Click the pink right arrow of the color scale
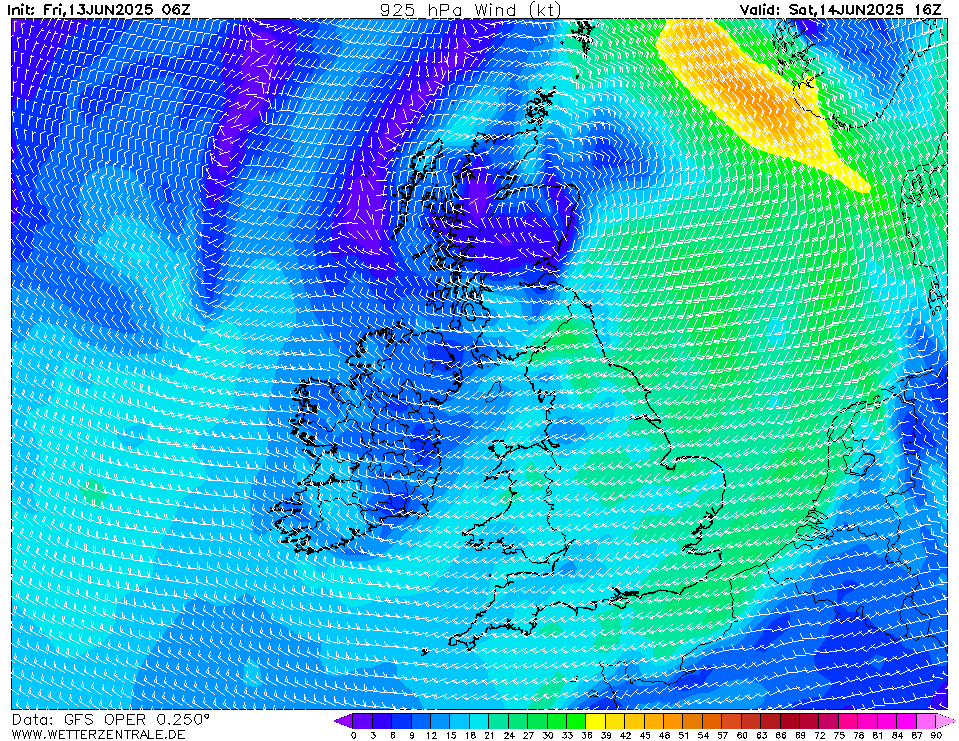Screen dimensions: 959x741 tap(945, 721)
